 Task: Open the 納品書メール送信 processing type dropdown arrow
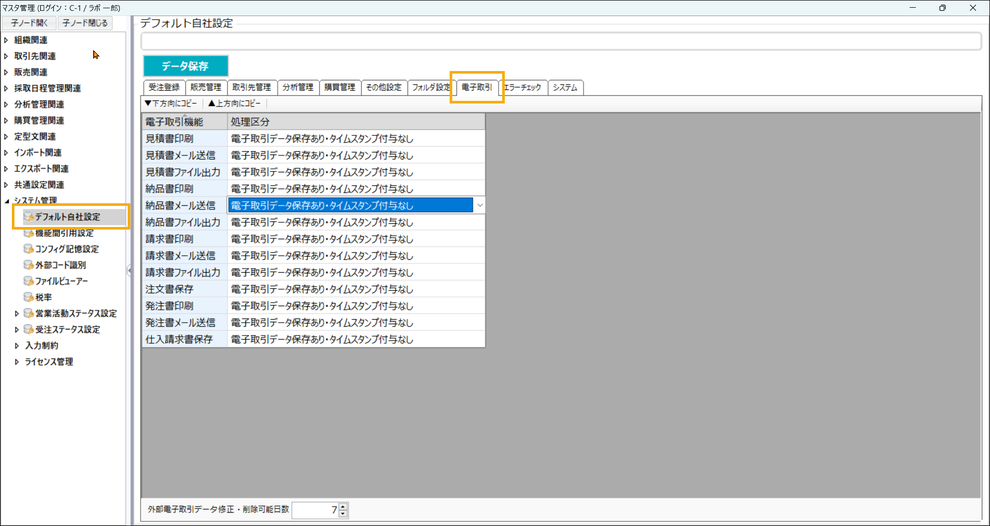[x=479, y=205]
